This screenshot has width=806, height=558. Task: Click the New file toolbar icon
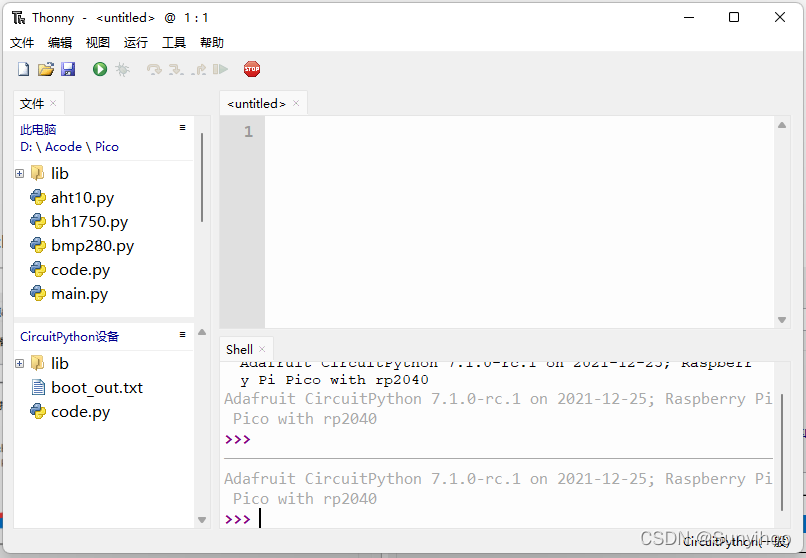(x=24, y=69)
